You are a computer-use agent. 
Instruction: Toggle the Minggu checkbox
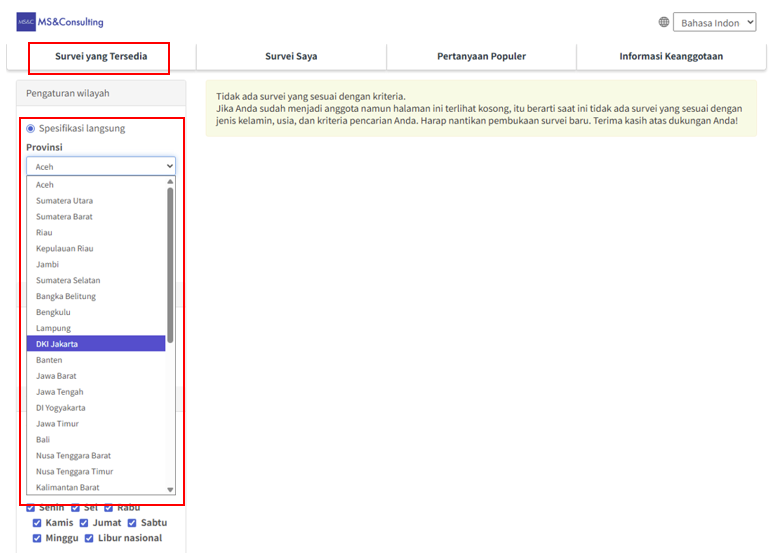click(x=37, y=538)
